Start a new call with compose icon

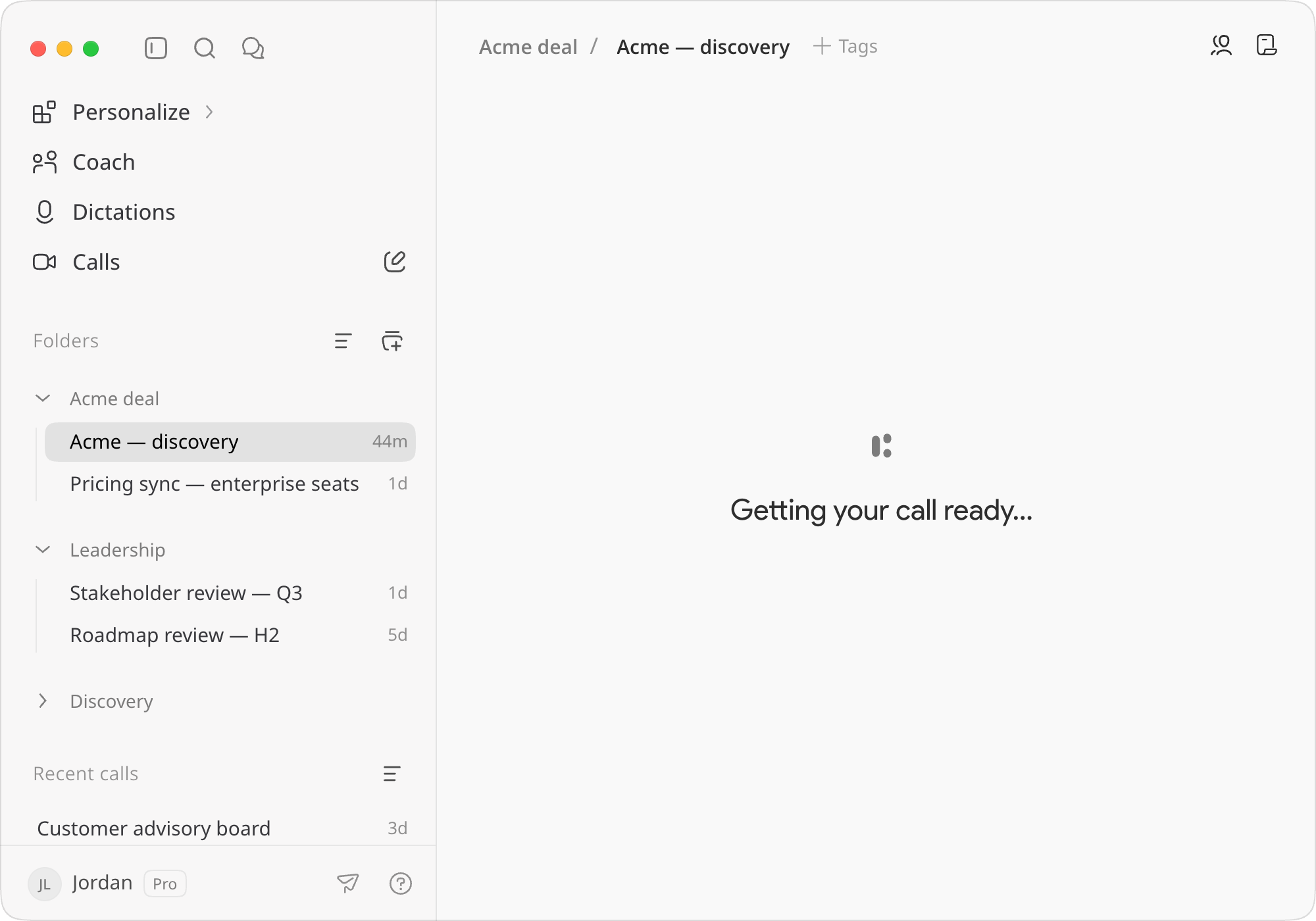point(394,262)
